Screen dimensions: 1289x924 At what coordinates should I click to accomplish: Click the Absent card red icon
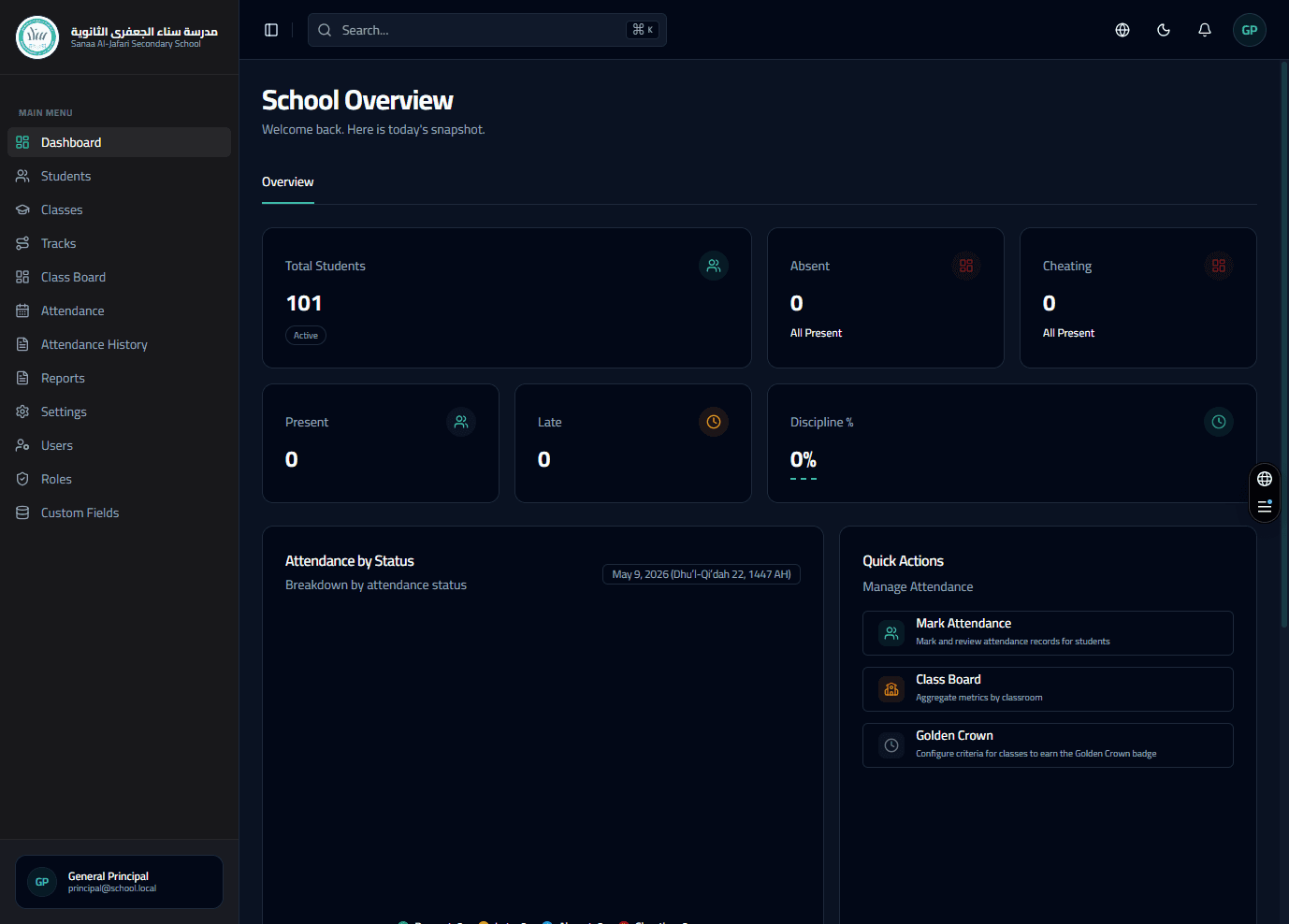point(966,266)
